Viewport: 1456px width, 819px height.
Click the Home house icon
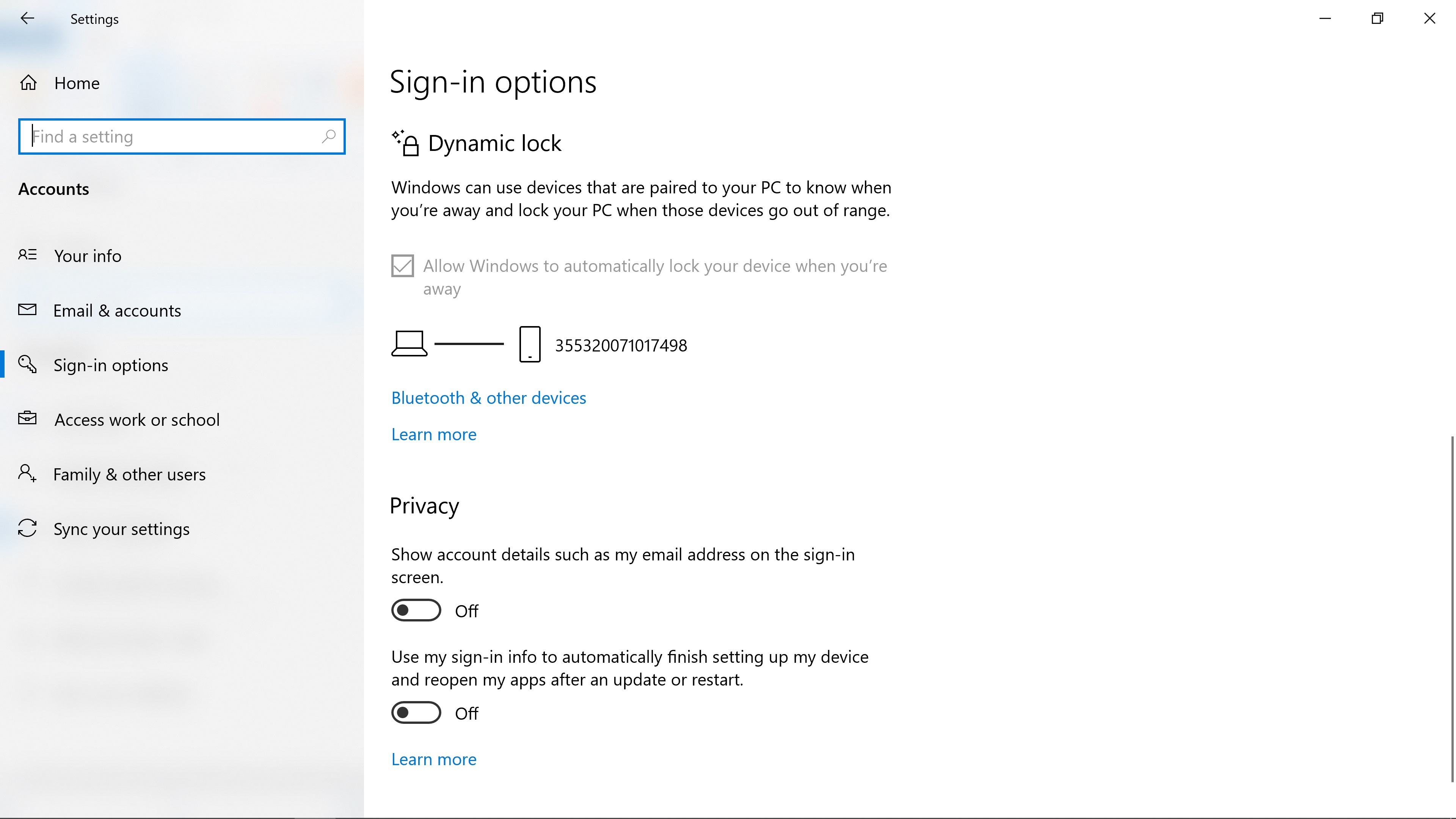pyautogui.click(x=28, y=83)
